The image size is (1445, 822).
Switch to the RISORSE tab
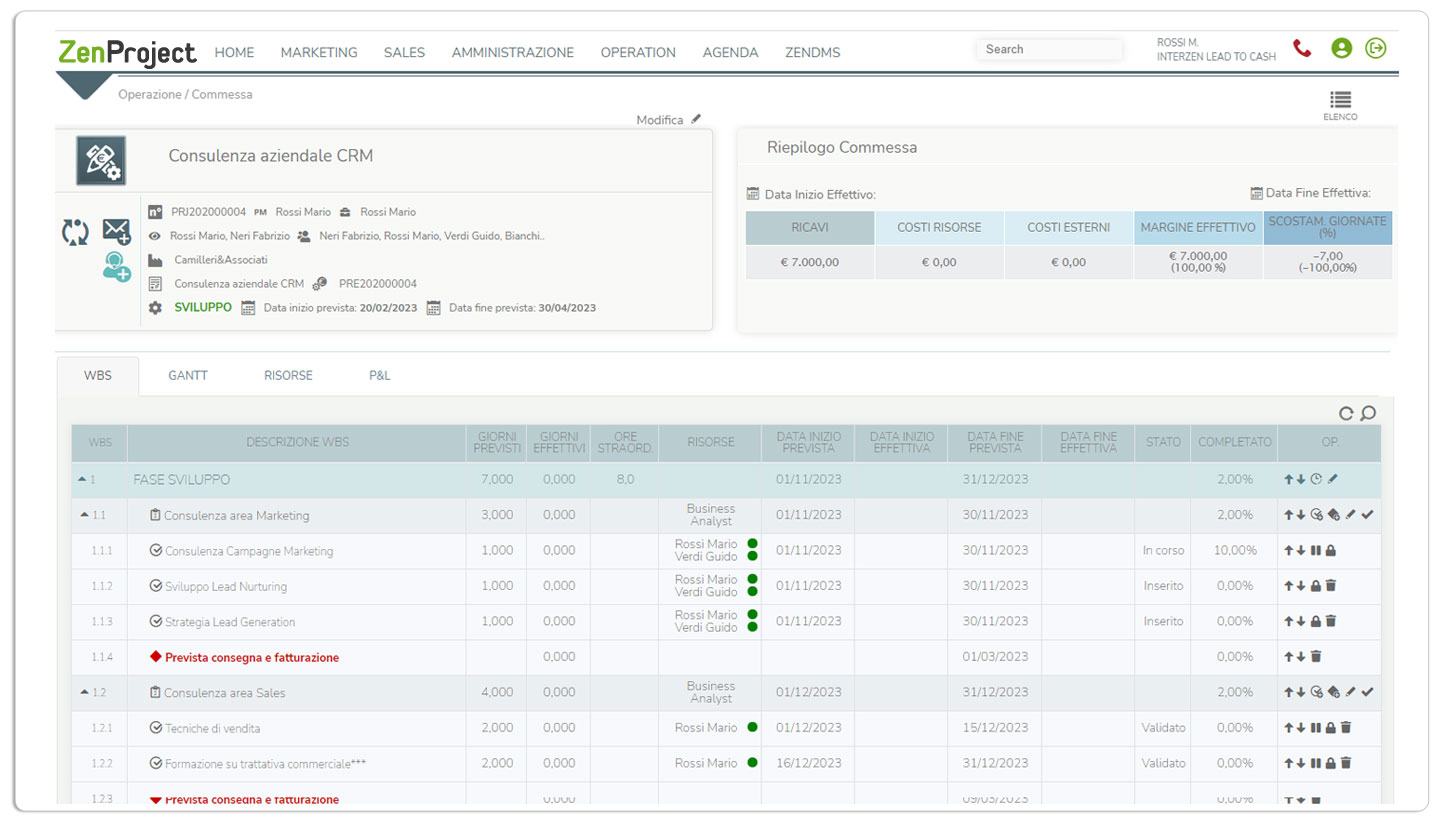click(x=288, y=376)
